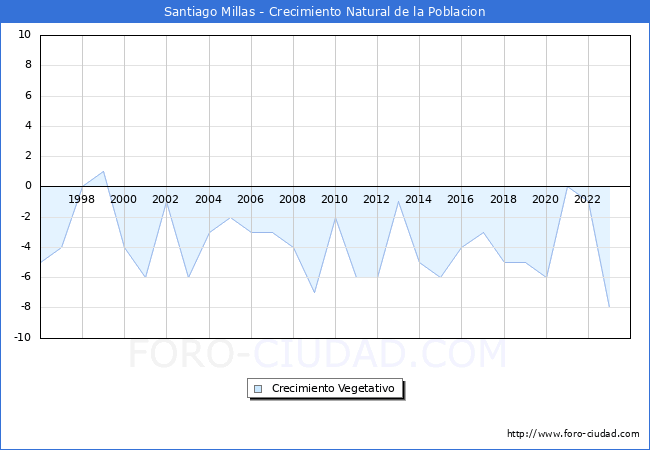This screenshot has width=650, height=450.
Task: Click the Crecimiento Vegetativo legend label
Action: pos(332,389)
